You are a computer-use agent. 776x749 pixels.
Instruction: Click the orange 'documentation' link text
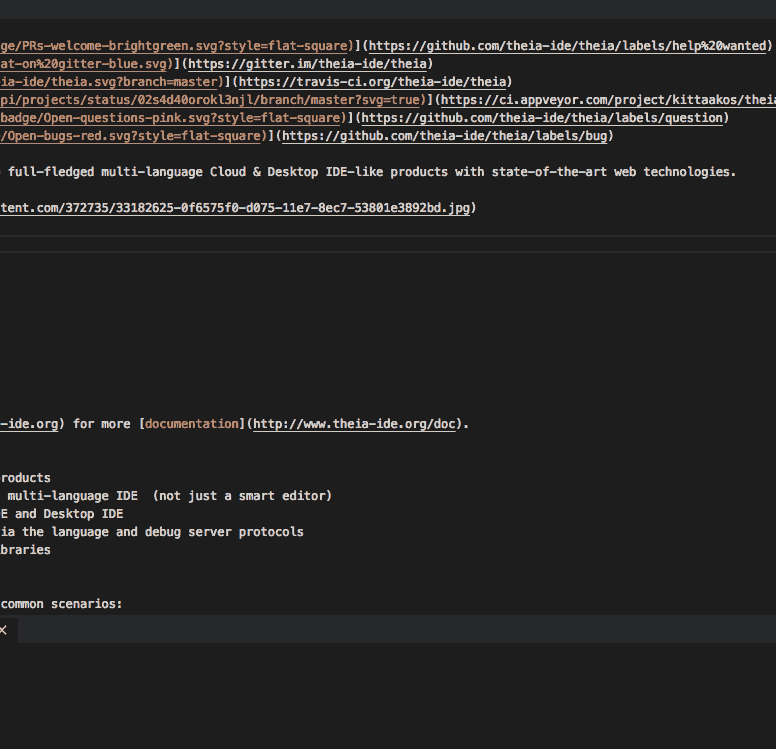(192, 424)
